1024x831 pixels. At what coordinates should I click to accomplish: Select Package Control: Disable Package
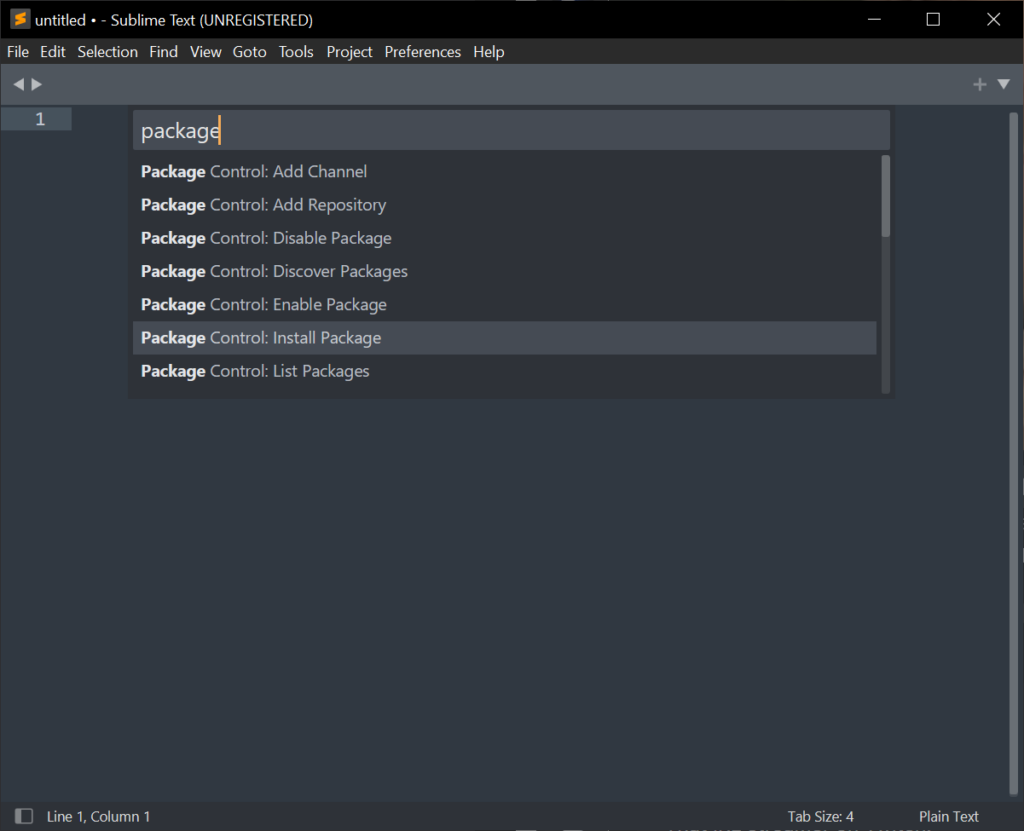(504, 238)
